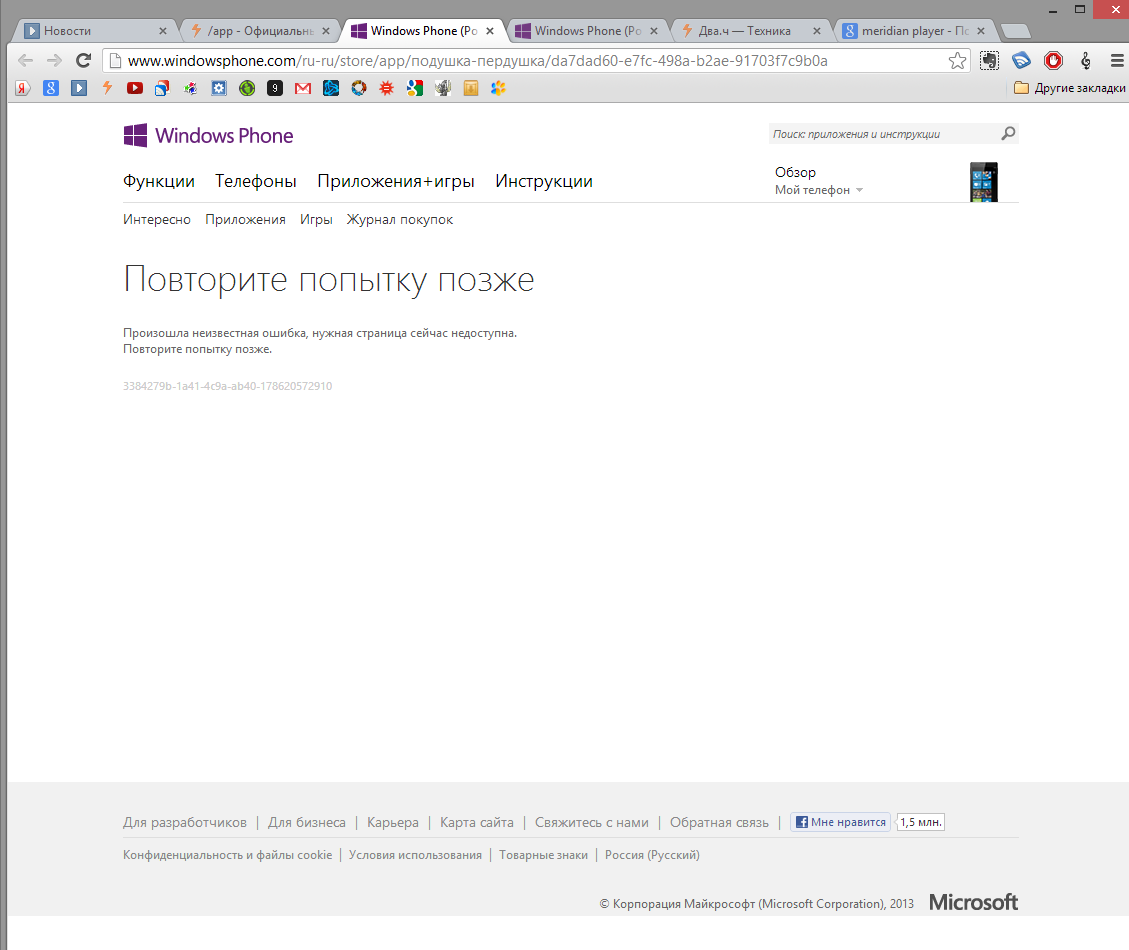This screenshot has height=950, width=1129.
Task: Open Для бизнеса footer link
Action: (x=307, y=823)
